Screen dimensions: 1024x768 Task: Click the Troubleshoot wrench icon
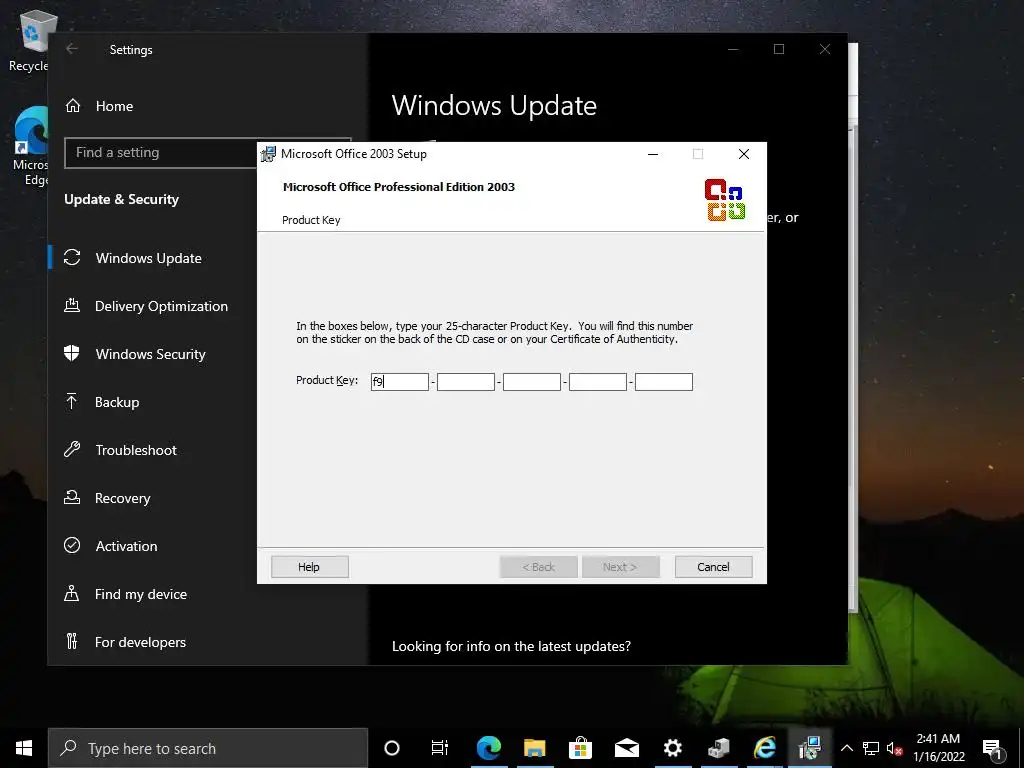72,449
